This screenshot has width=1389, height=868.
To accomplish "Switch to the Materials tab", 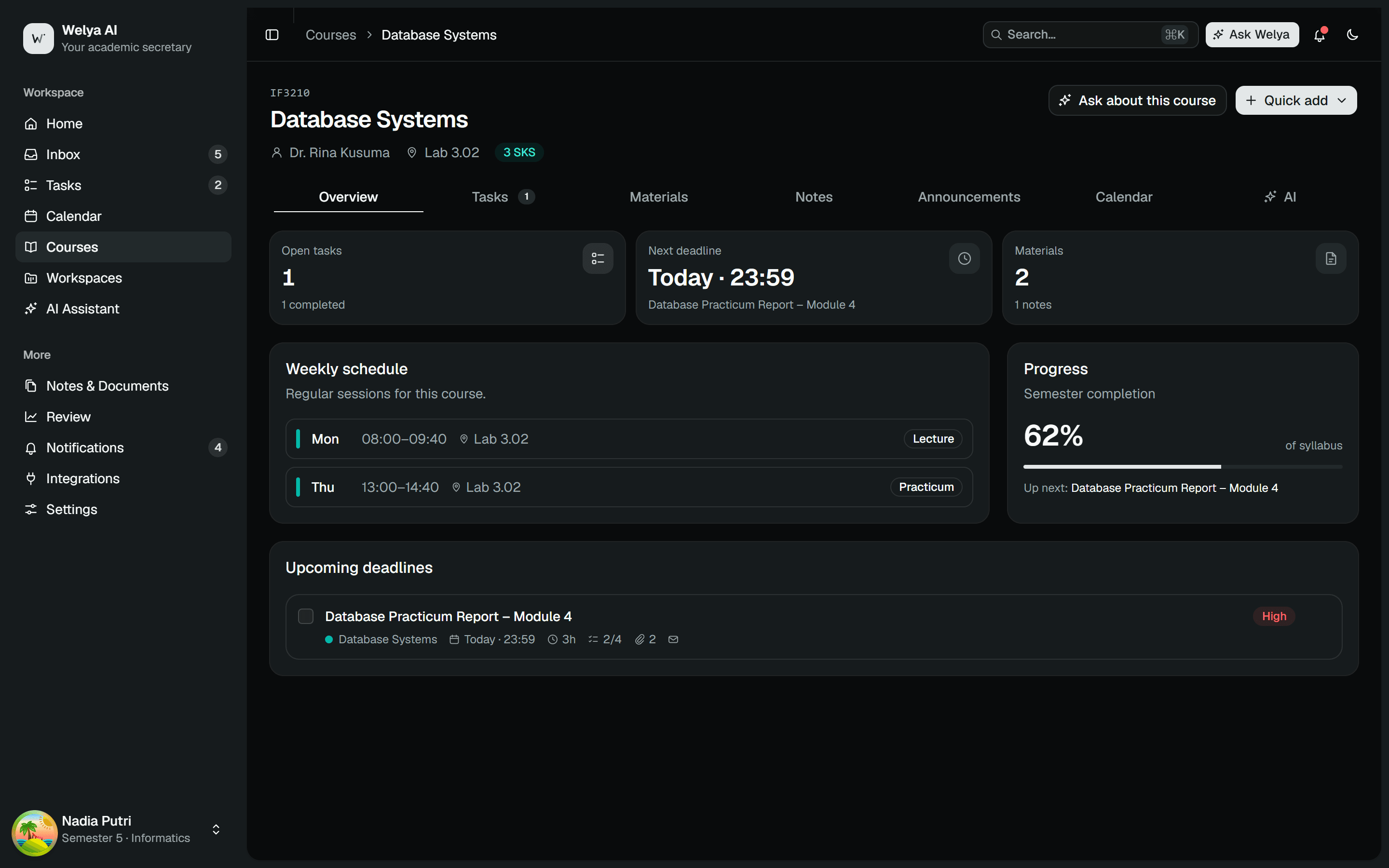I will [658, 197].
